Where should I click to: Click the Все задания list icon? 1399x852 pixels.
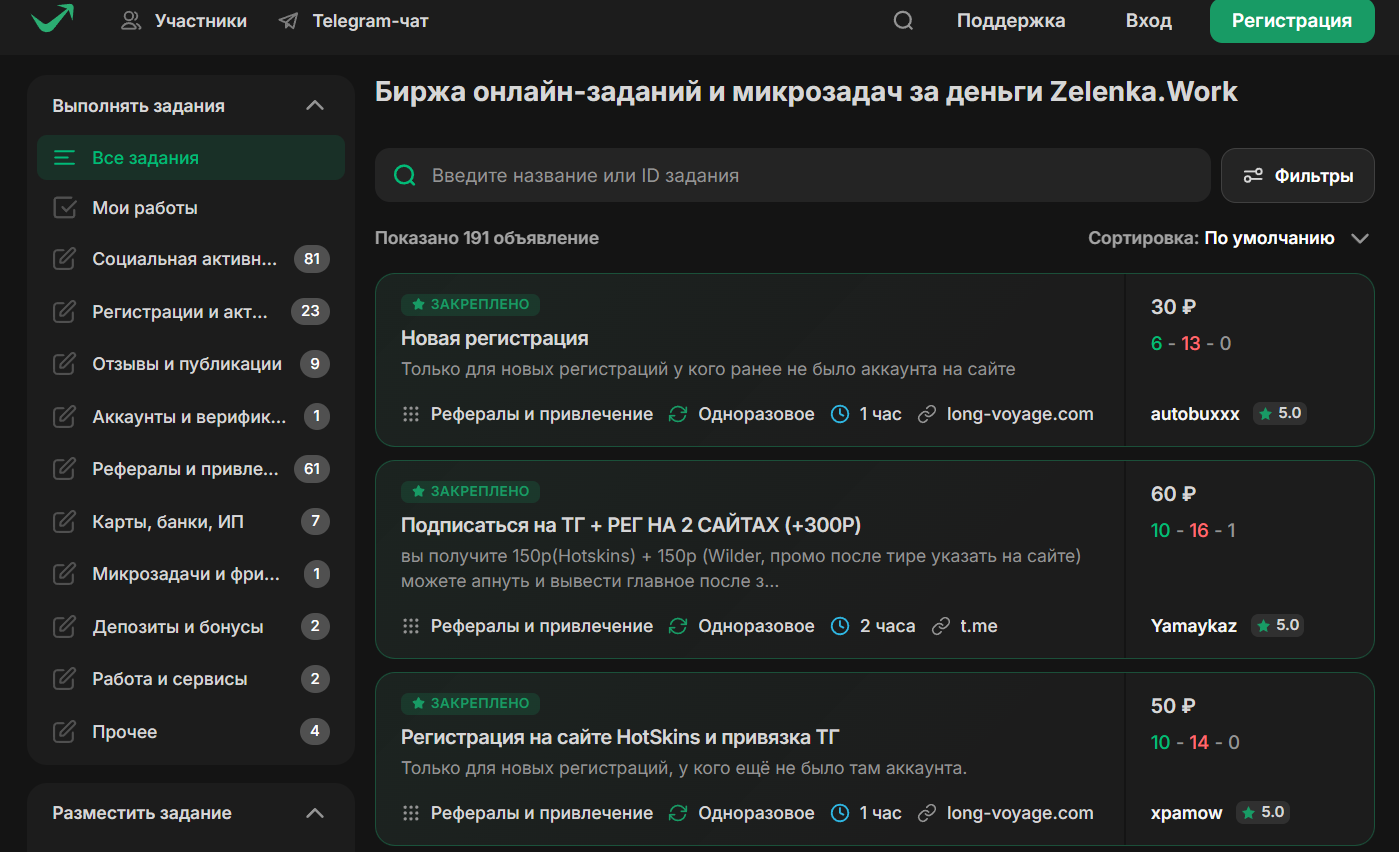(x=65, y=158)
